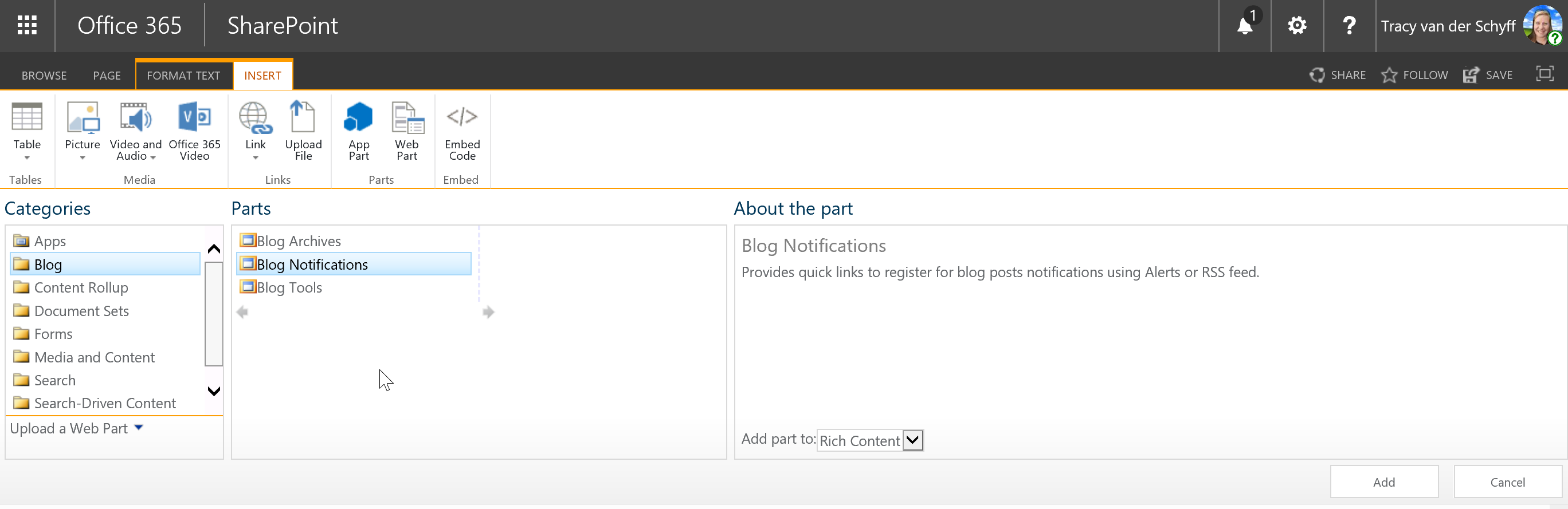This screenshot has width=1568, height=509.
Task: Switch to the BROWSE tab
Action: pos(44,76)
